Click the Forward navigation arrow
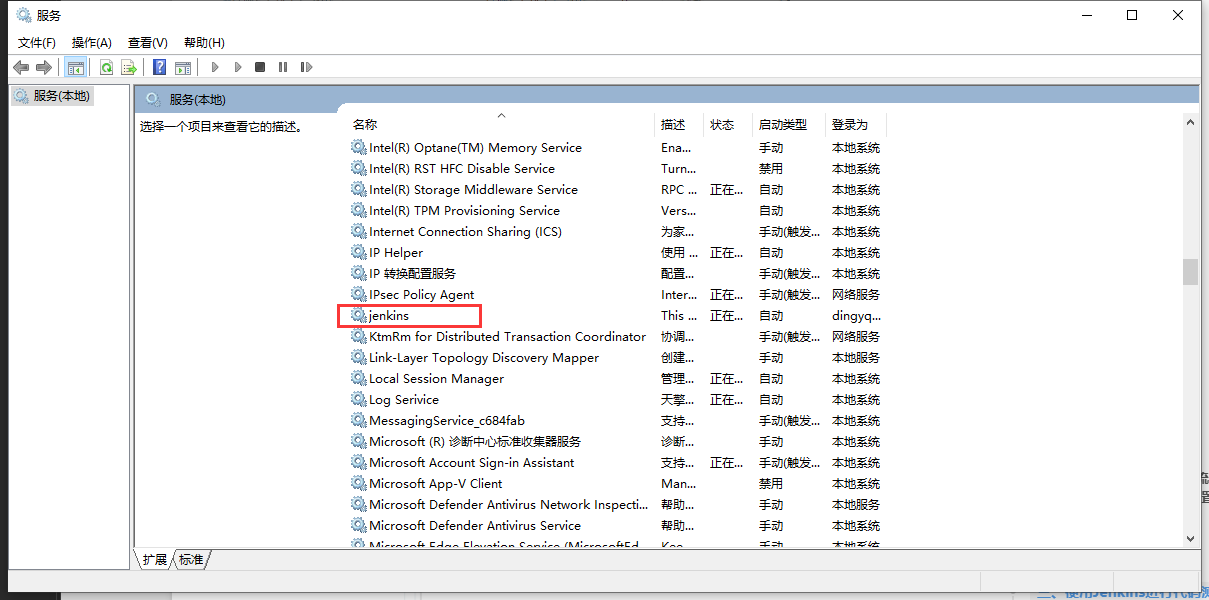The width and height of the screenshot is (1209, 600). pos(43,66)
